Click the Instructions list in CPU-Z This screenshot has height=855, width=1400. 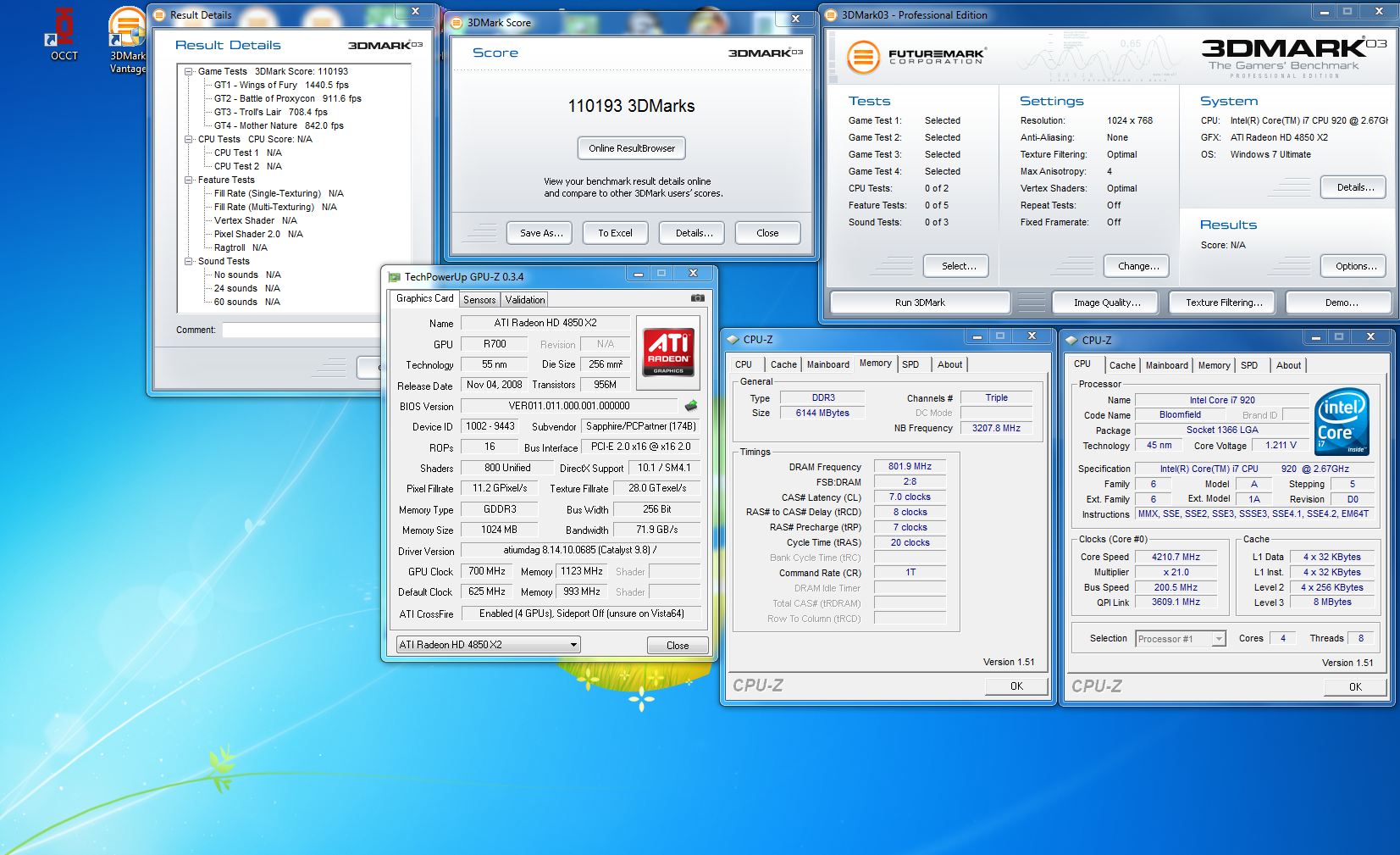tap(1253, 514)
